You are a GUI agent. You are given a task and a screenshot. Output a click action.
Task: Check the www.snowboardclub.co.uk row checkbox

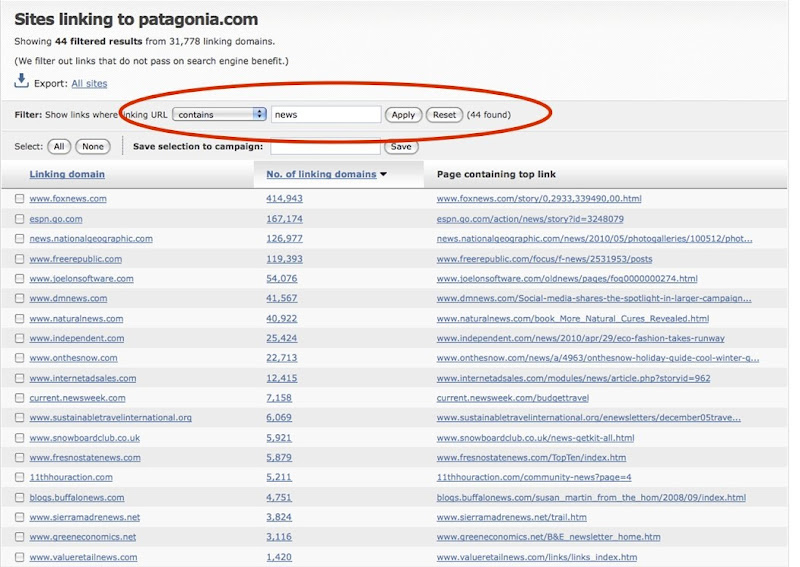tap(19, 438)
